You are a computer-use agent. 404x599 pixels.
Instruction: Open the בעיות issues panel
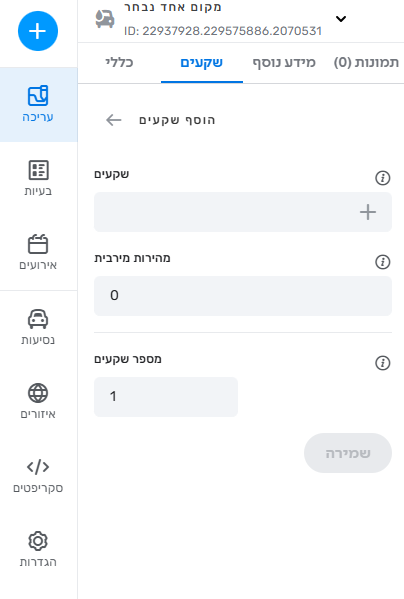point(38,178)
